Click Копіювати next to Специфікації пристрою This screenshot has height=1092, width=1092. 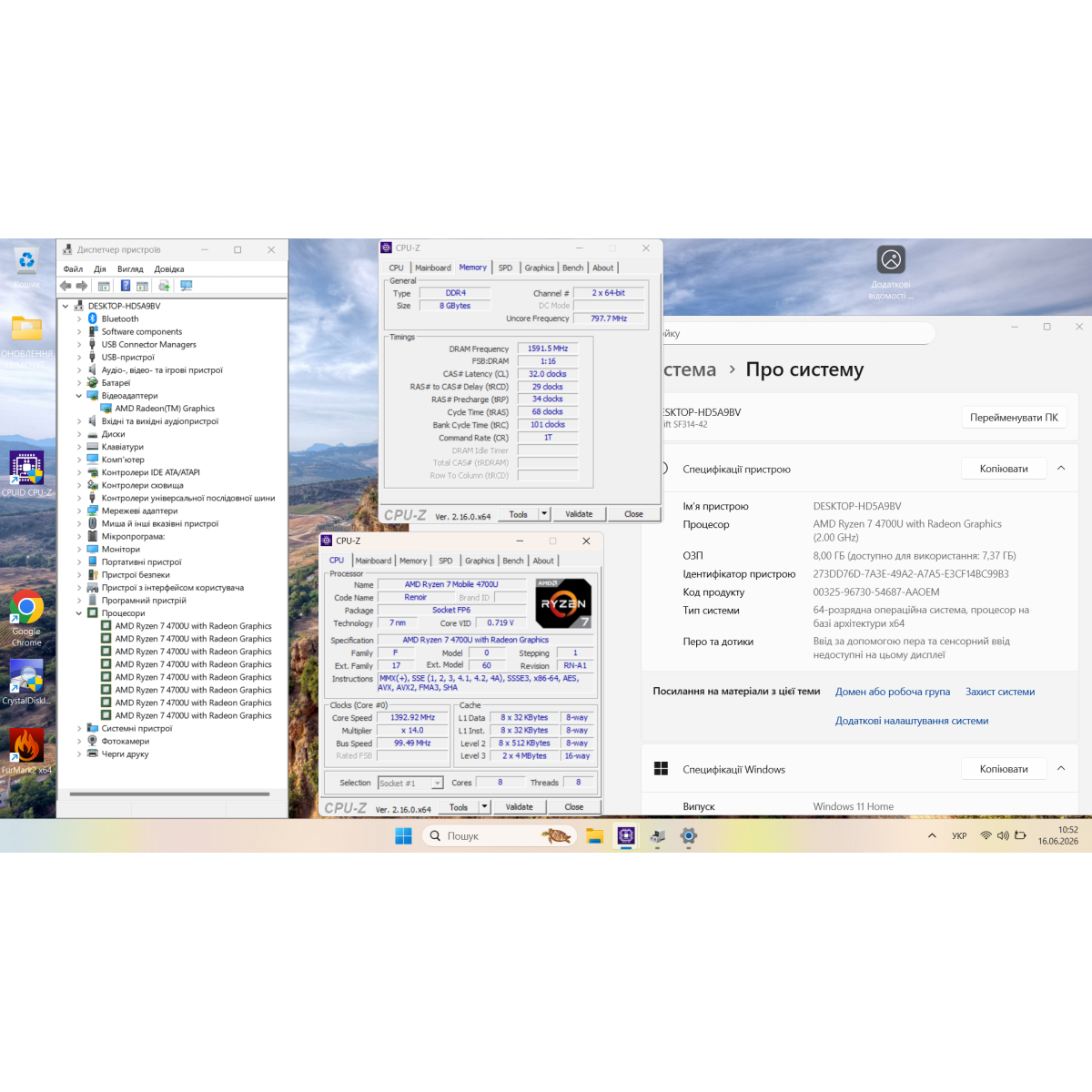(1004, 469)
